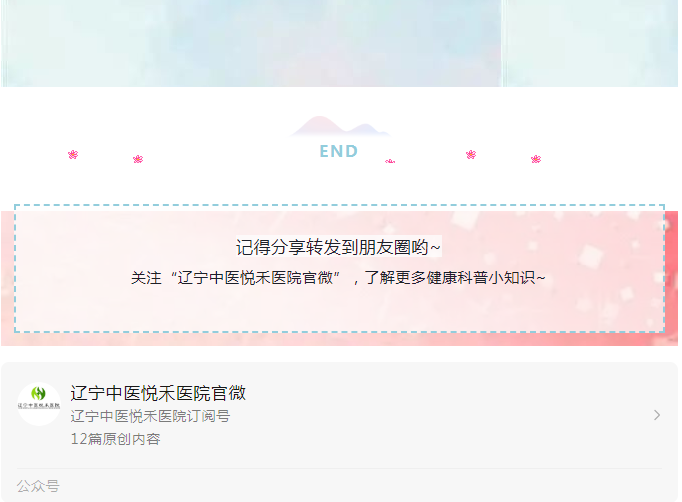Click the right chevron on account card
This screenshot has height=502, width=682.
point(657,415)
